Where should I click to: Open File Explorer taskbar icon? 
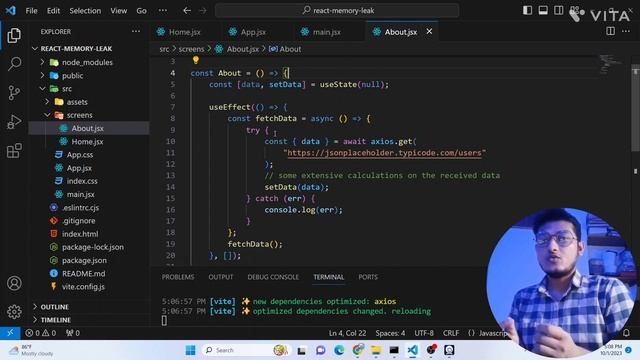point(376,350)
